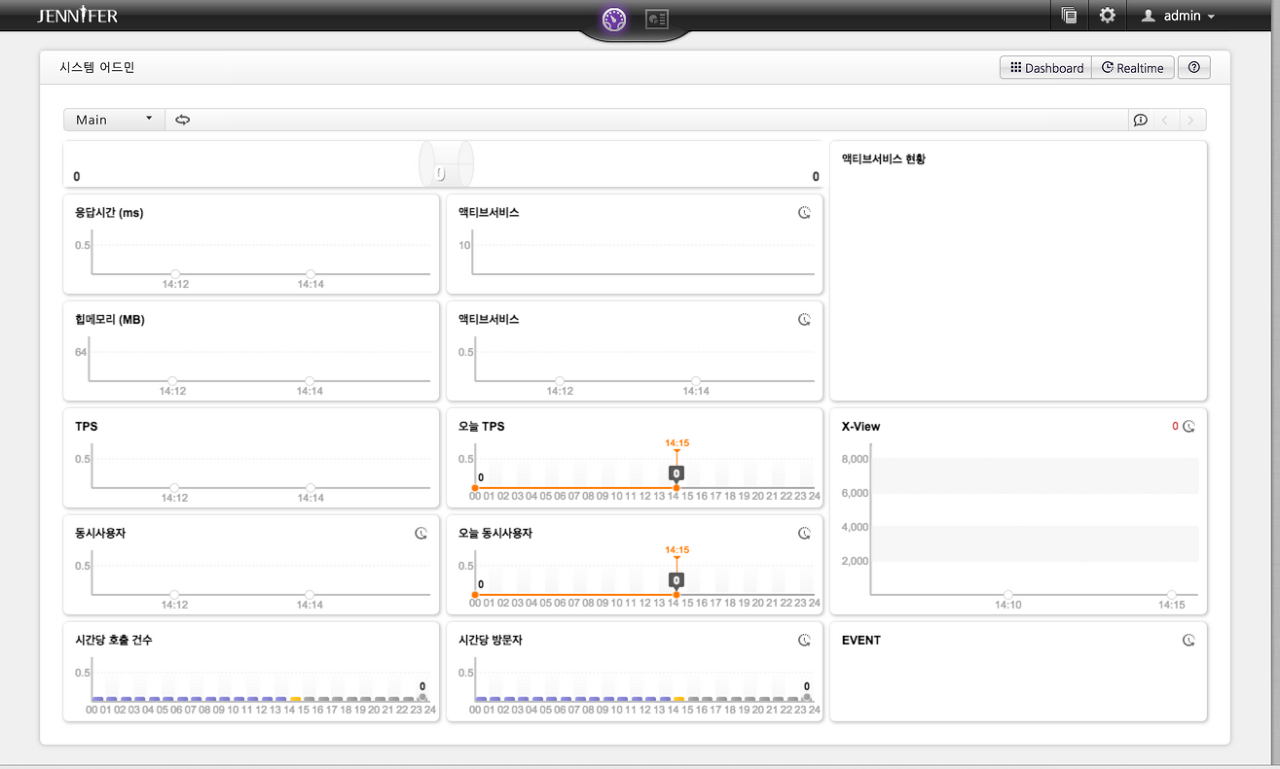This screenshot has width=1280, height=769.
Task: Click the previous page chevron arrow
Action: pyautogui.click(x=1165, y=120)
